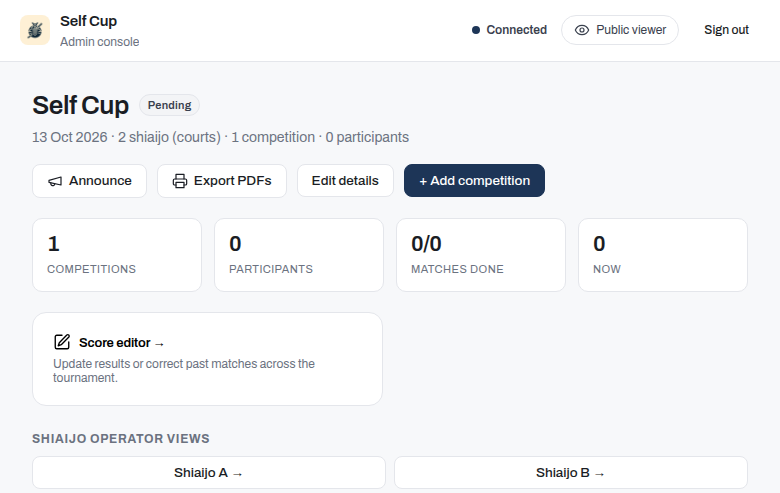Click the Participants stat card

299,255
